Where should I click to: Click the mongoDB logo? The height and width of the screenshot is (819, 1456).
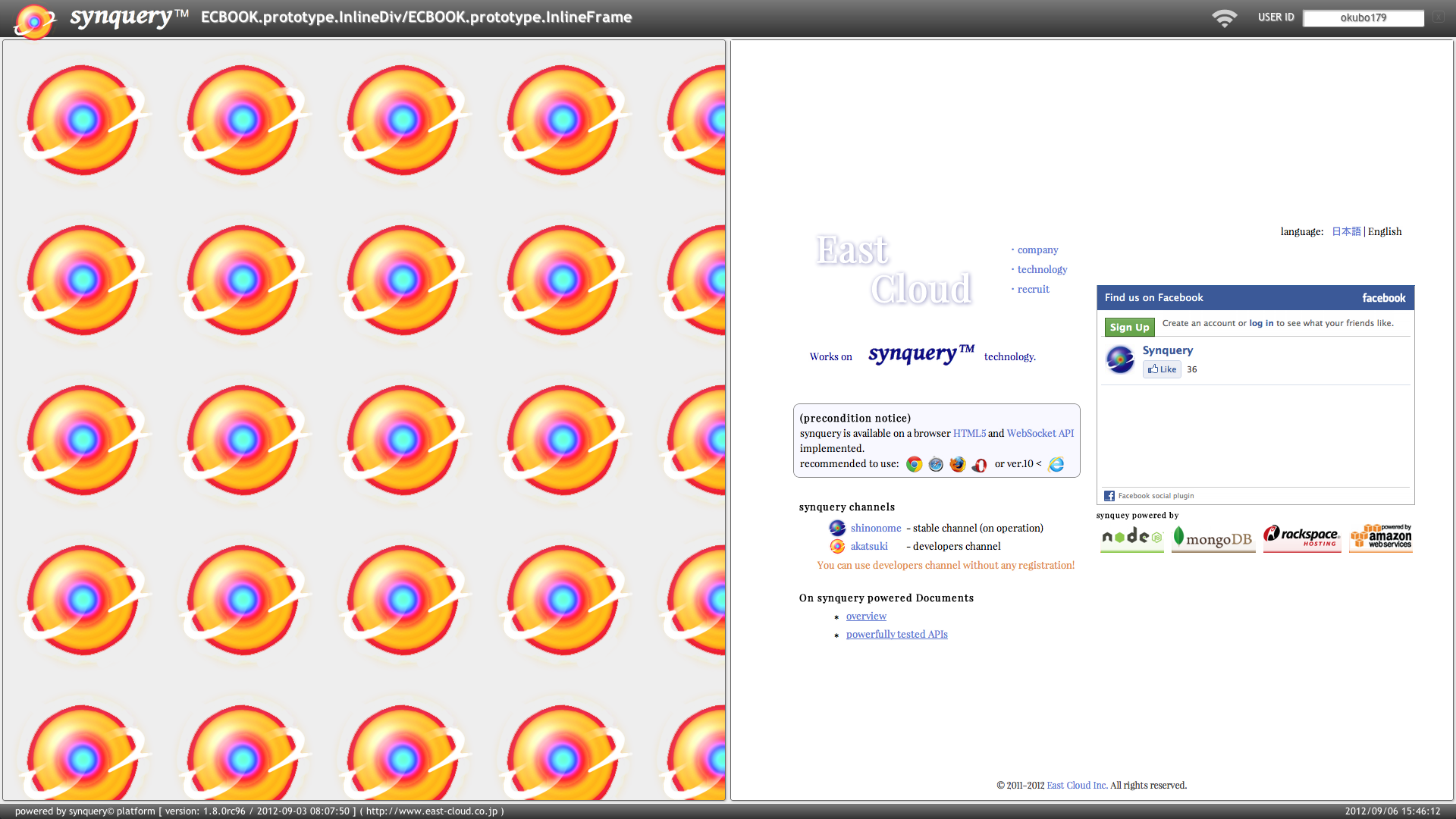click(1213, 538)
